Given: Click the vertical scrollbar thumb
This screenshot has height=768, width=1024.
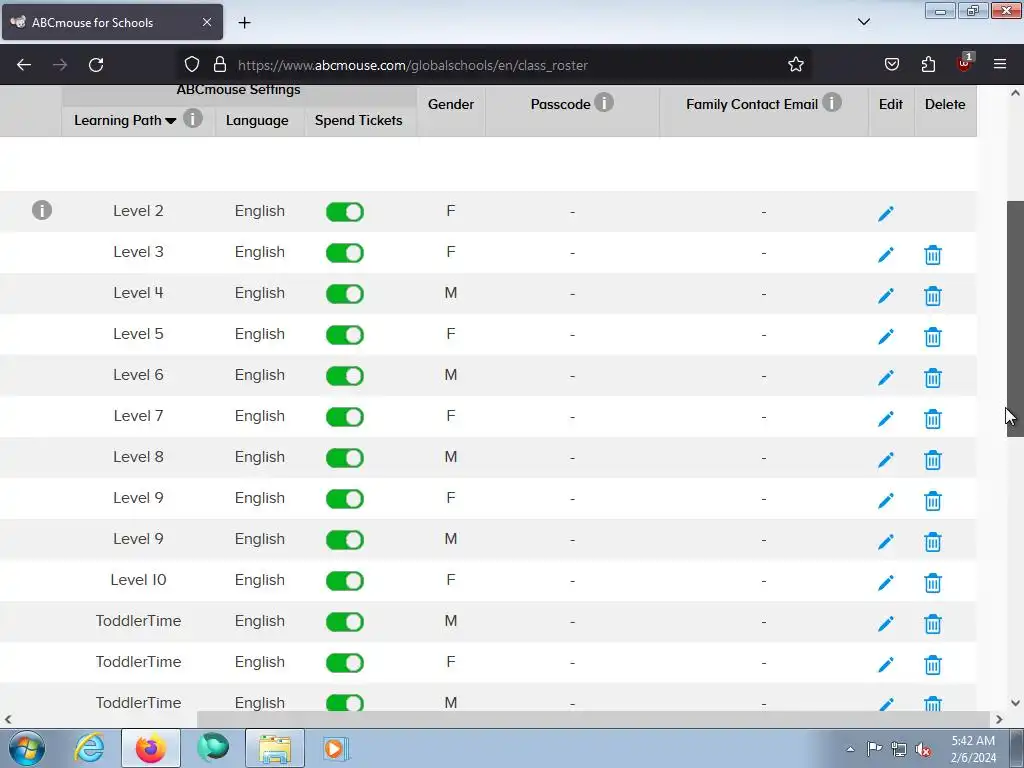Looking at the screenshot, I should tap(1015, 319).
